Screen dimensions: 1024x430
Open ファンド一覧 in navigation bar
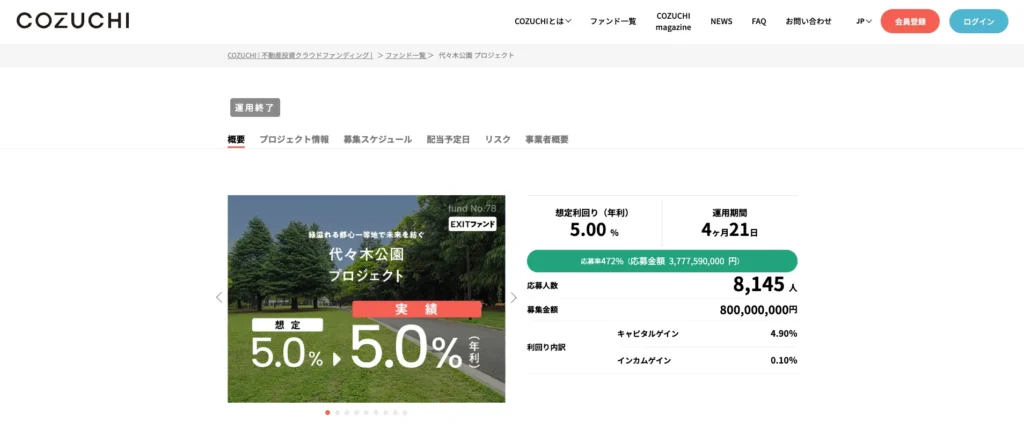click(x=613, y=21)
